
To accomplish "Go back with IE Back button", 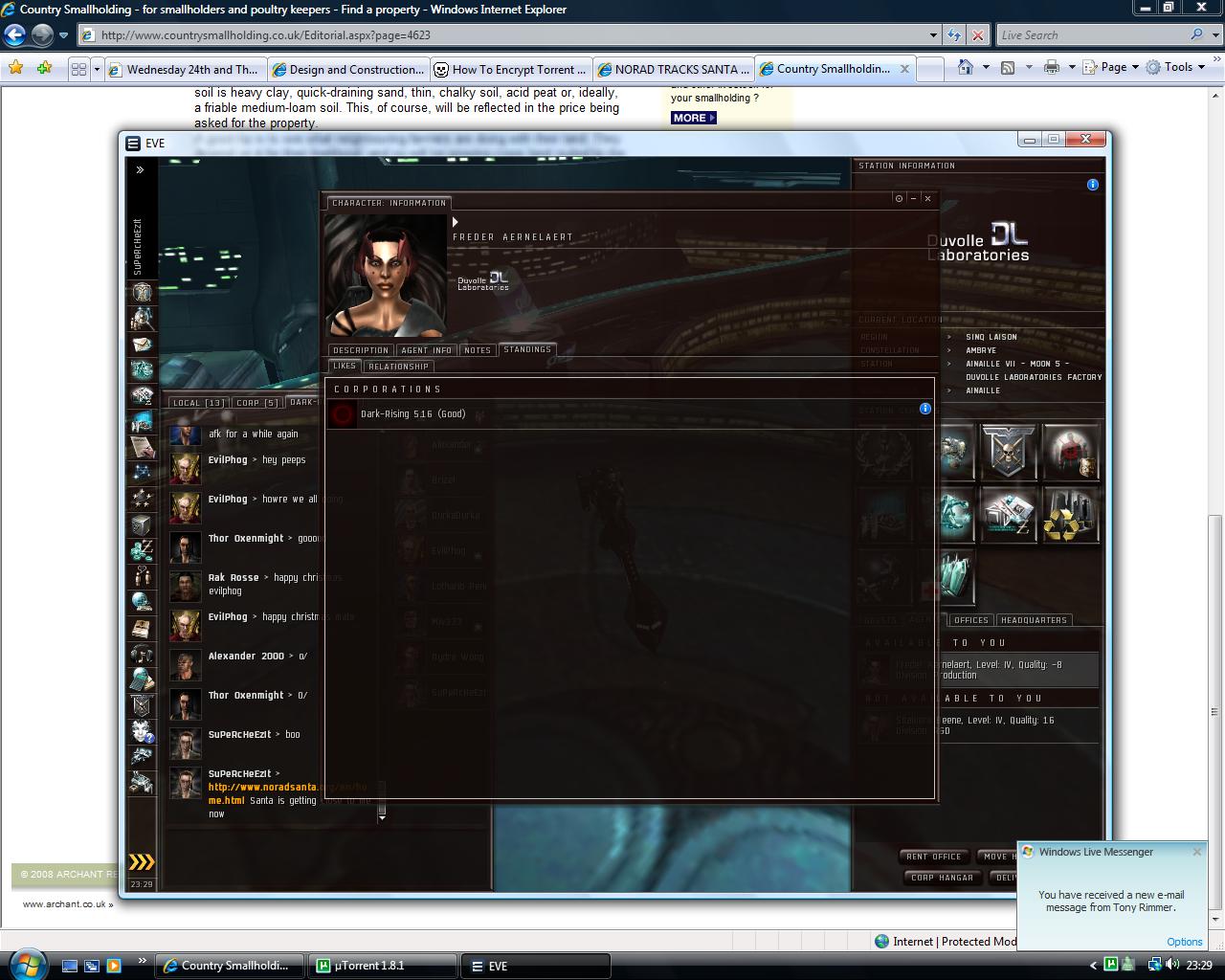I will tap(14, 35).
